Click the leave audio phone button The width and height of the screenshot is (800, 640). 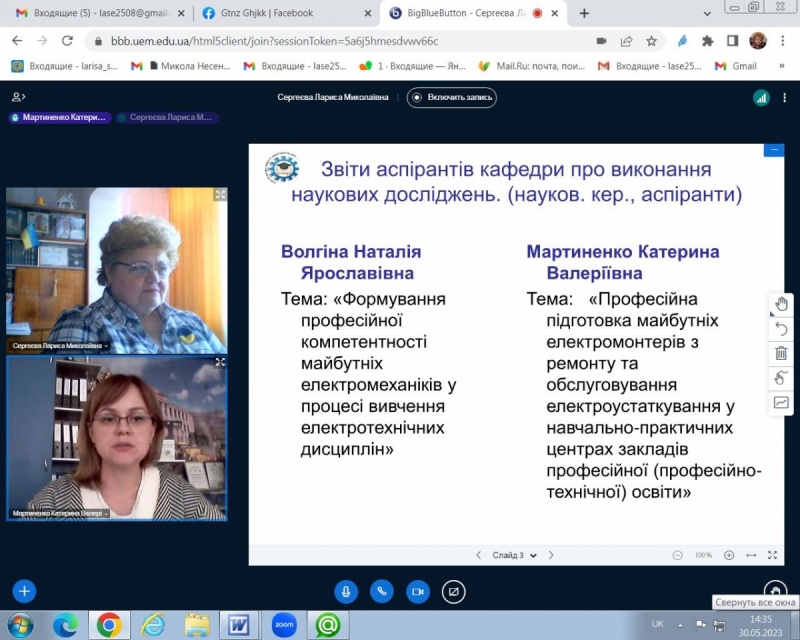pyautogui.click(x=381, y=591)
